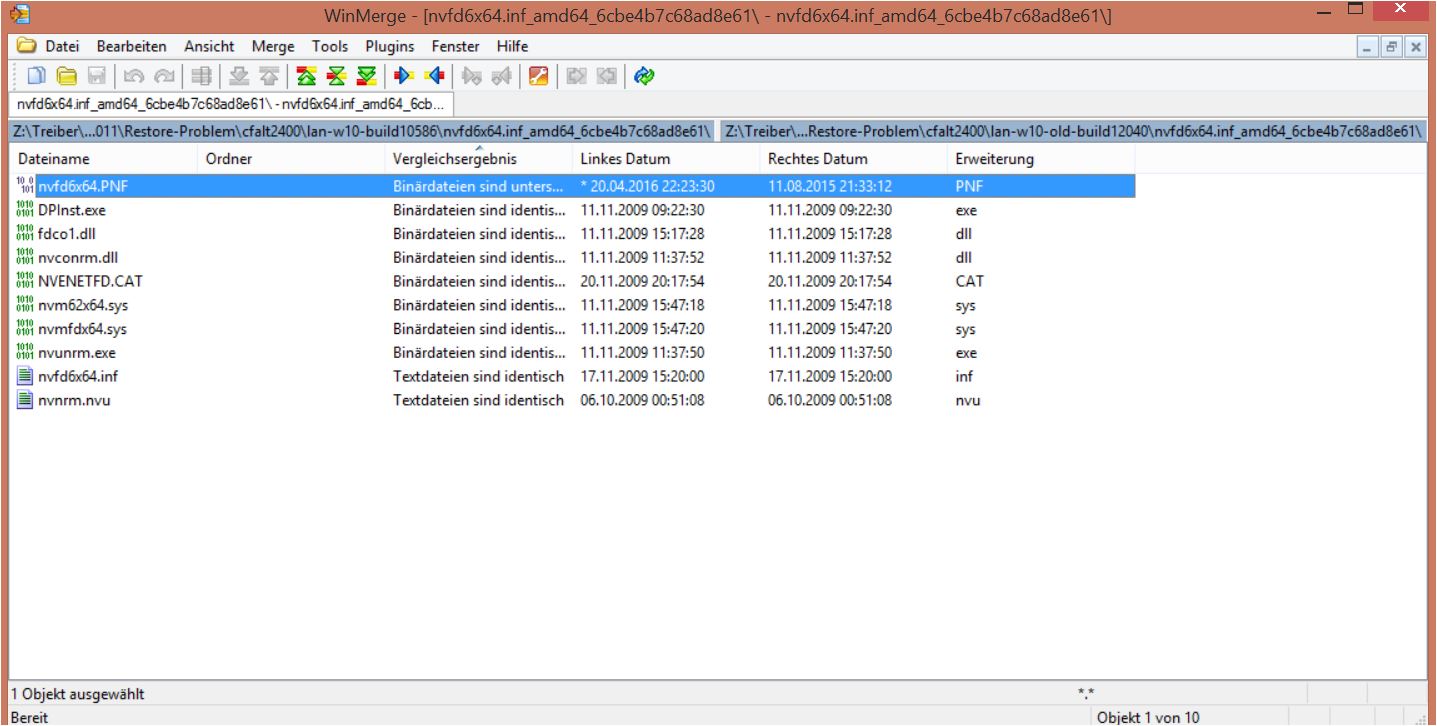This screenshot has height=726, width=1437.
Task: Open the options wrench icon
Action: [x=539, y=76]
